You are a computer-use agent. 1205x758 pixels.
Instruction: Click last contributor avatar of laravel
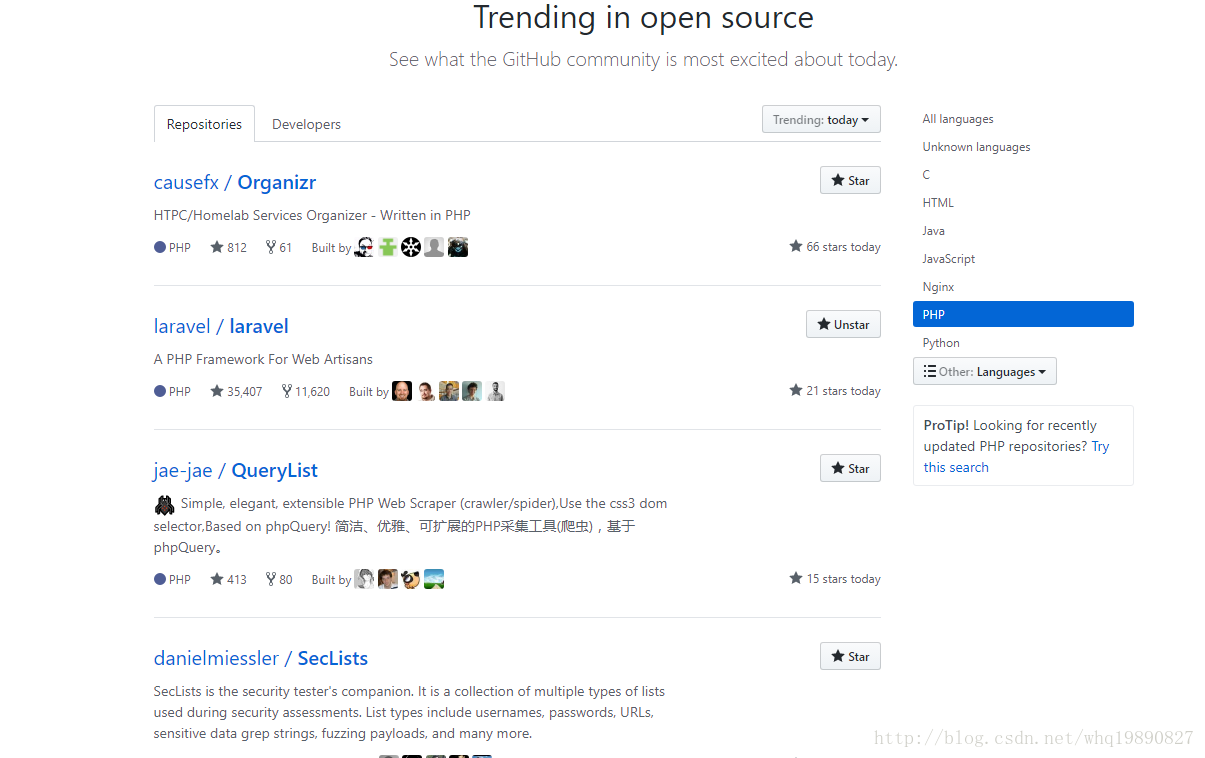click(495, 391)
